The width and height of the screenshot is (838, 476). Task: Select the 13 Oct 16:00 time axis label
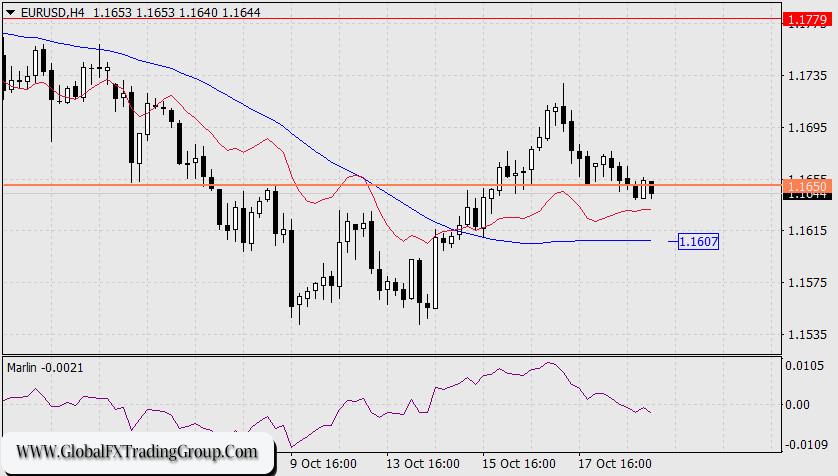[x=424, y=464]
